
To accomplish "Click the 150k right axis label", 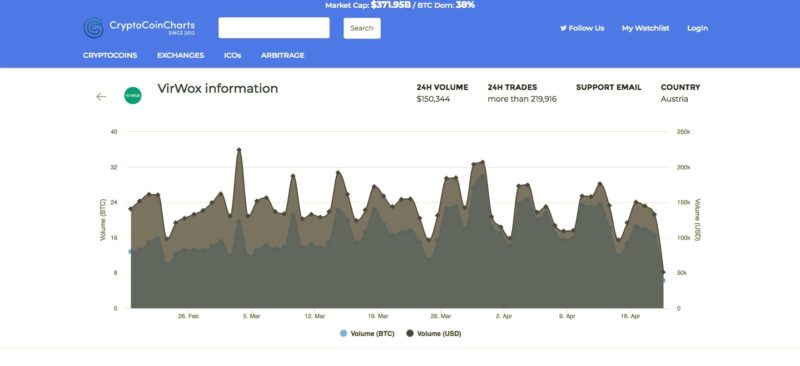I will tap(684, 203).
